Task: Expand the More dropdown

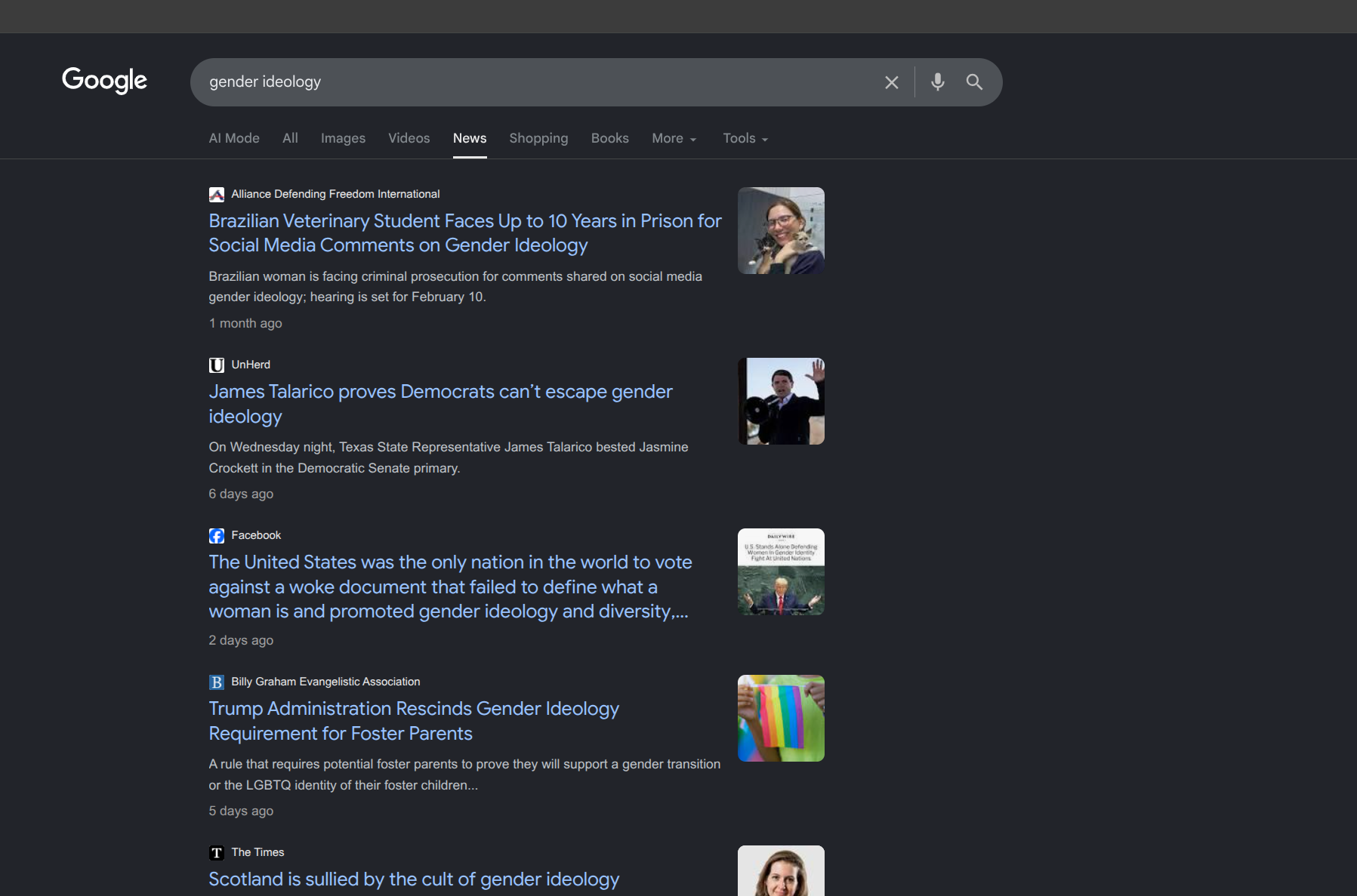Action: [674, 138]
